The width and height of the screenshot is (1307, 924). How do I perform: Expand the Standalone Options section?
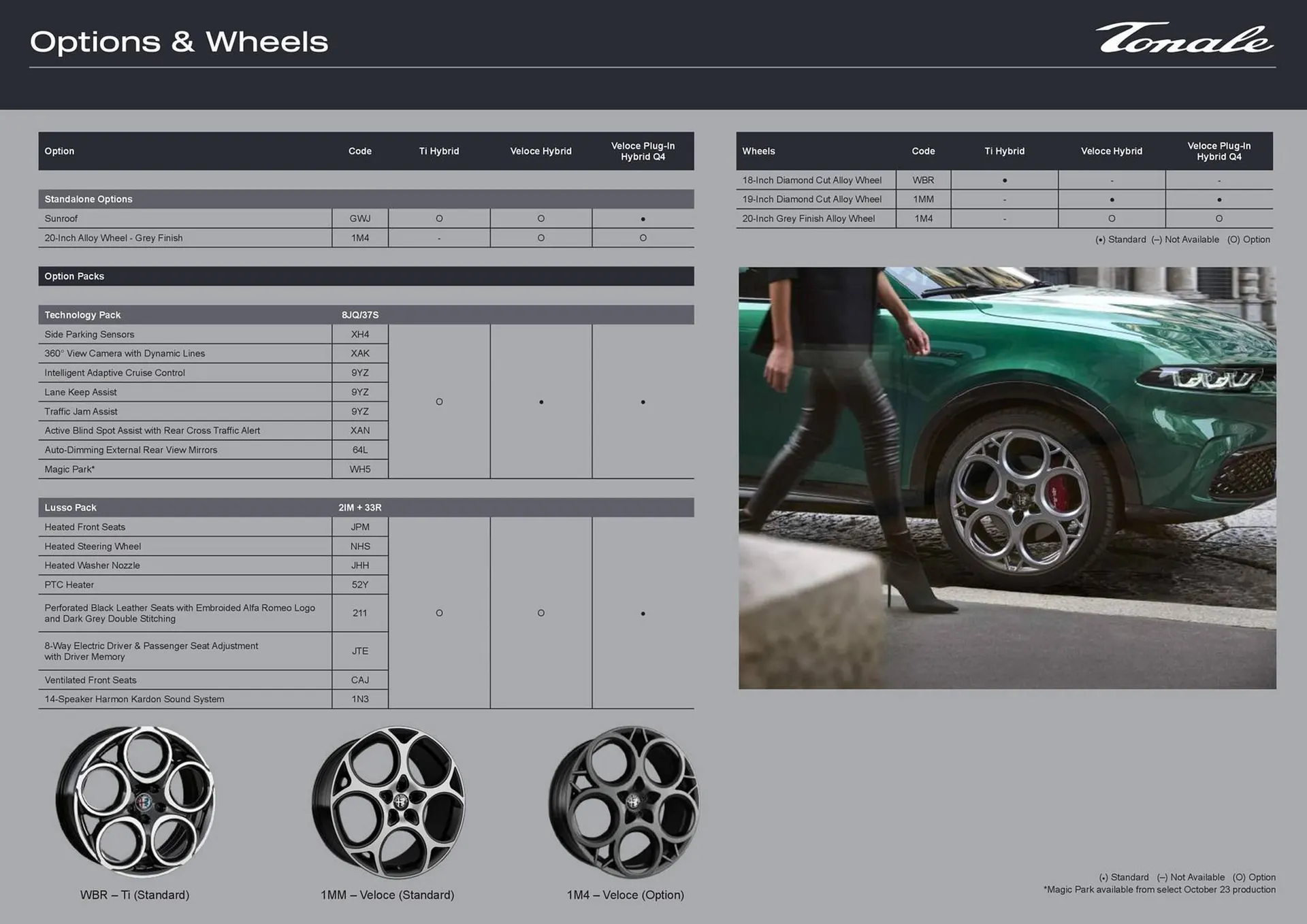(x=88, y=199)
